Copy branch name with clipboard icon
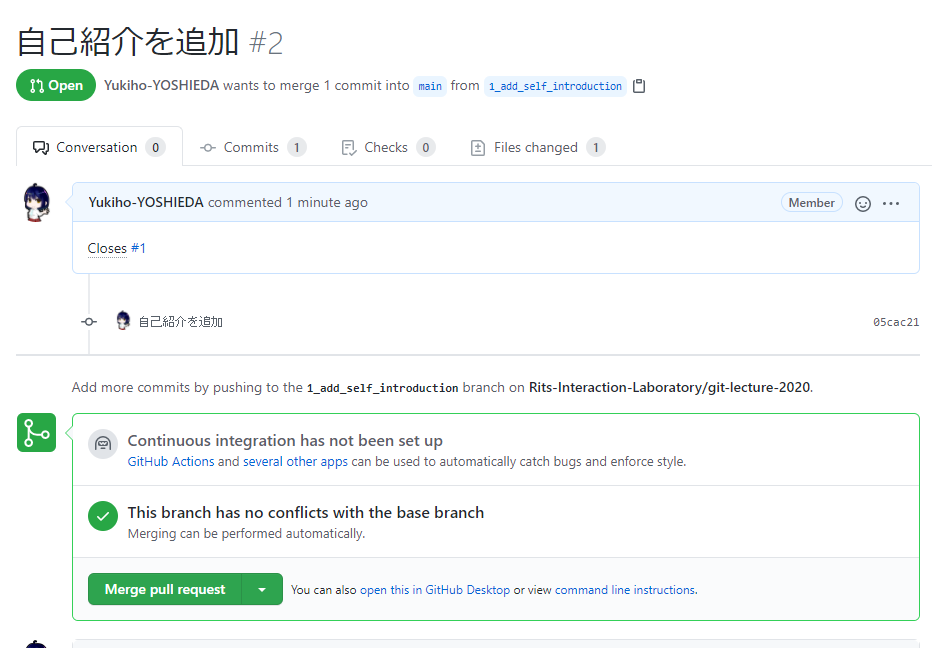This screenshot has width=932, height=648. click(x=639, y=86)
